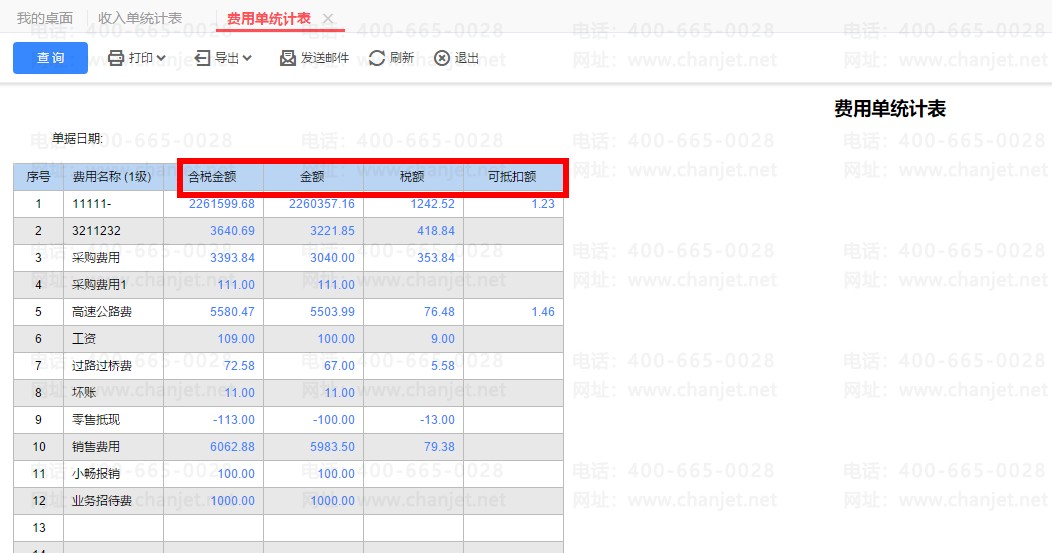Viewport: 1052px width, 553px height.
Task: Select the 零售抵现 expense name cell
Action: tap(113, 419)
